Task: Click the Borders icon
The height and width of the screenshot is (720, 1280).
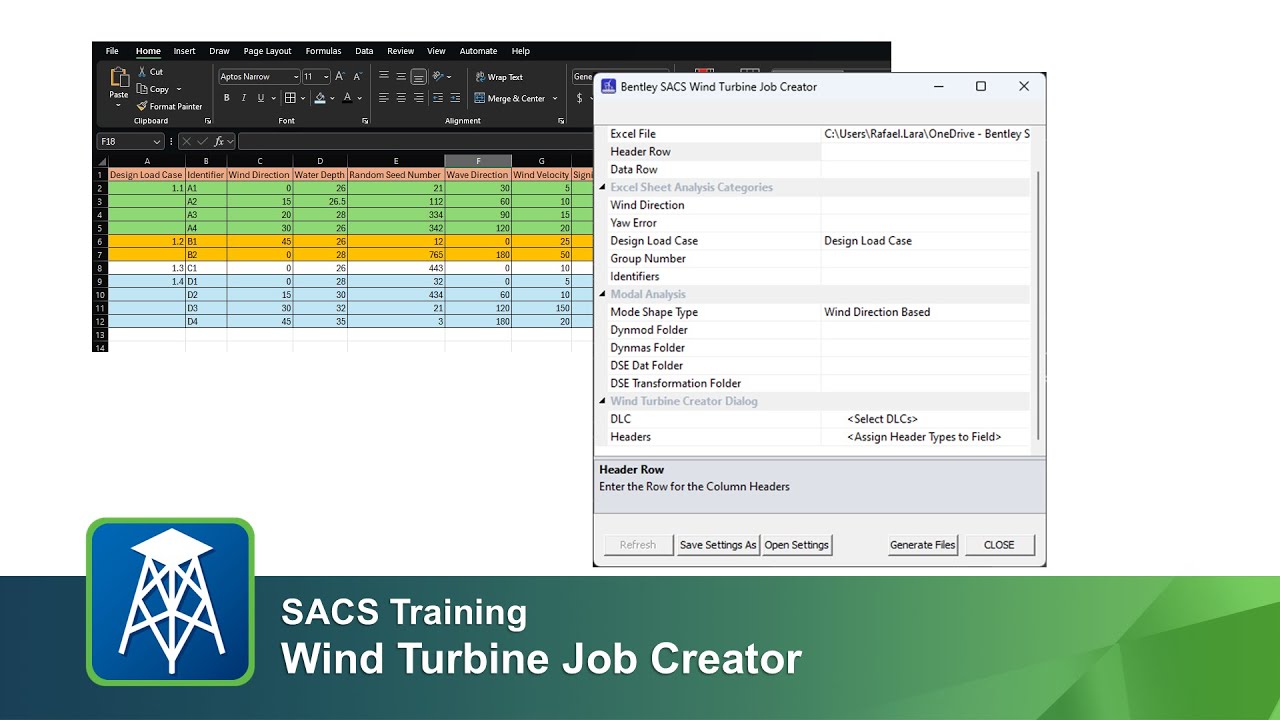Action: pos(290,98)
